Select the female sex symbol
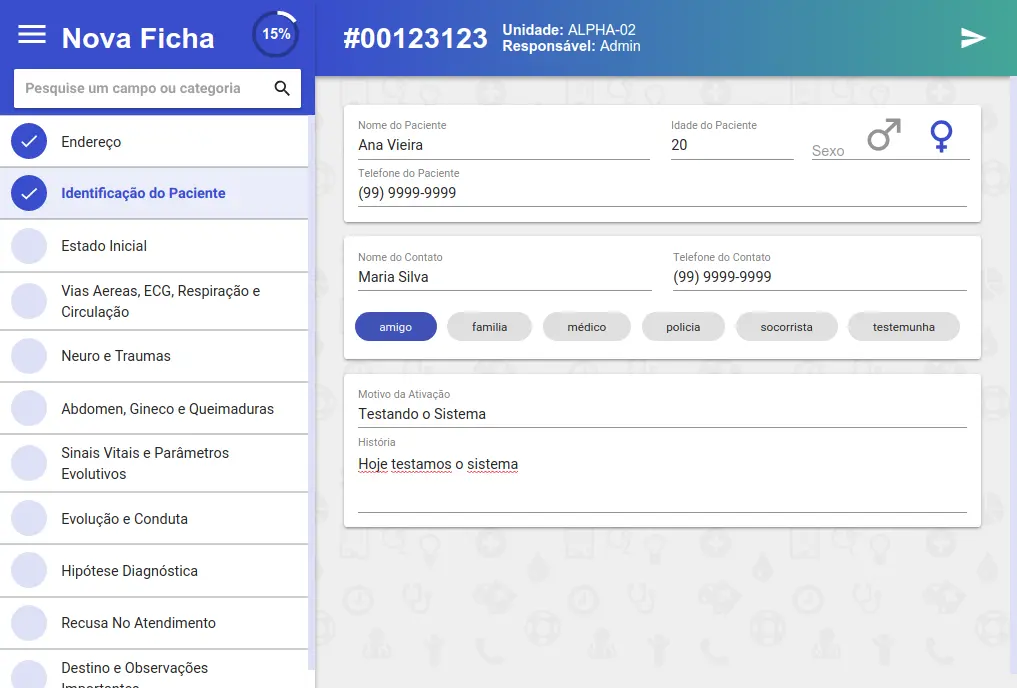The height and width of the screenshot is (688, 1017). pos(941,135)
